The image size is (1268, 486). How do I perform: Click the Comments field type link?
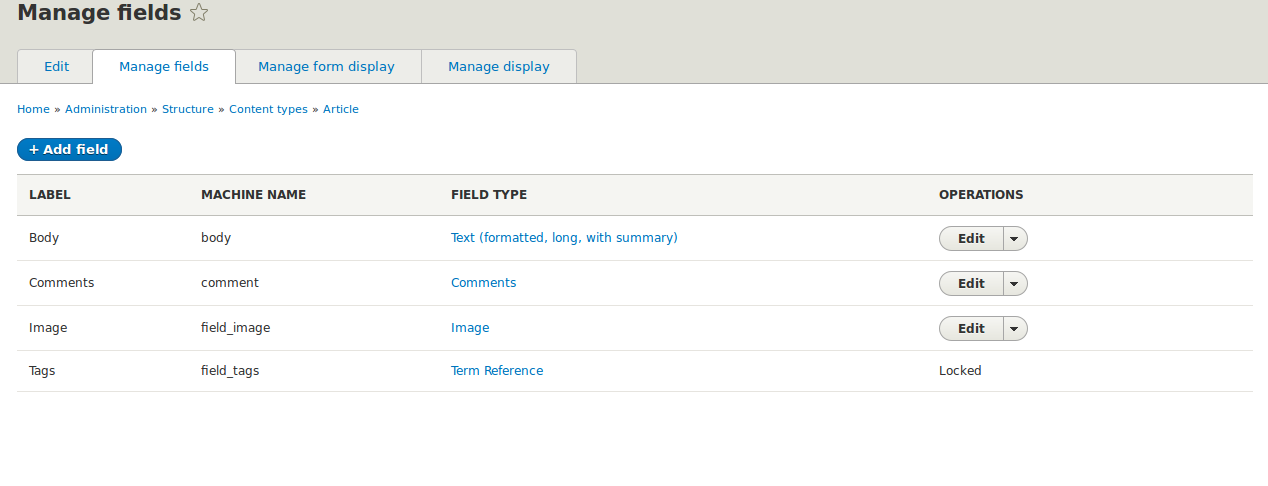[x=484, y=283]
